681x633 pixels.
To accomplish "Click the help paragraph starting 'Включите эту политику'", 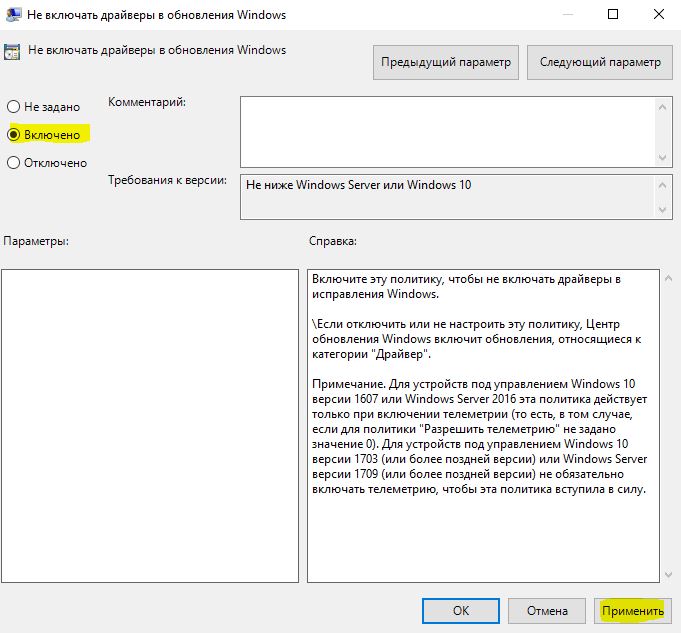I will 466,286.
